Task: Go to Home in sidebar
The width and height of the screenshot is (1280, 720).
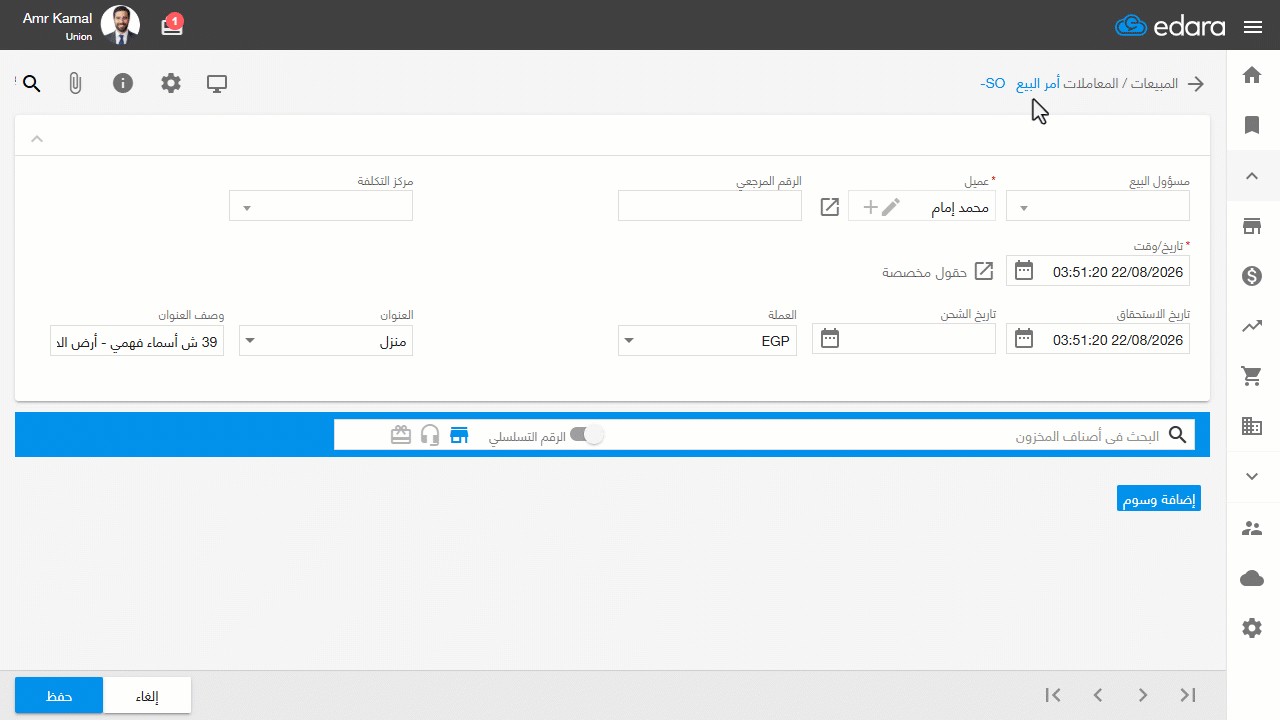Action: tap(1252, 75)
